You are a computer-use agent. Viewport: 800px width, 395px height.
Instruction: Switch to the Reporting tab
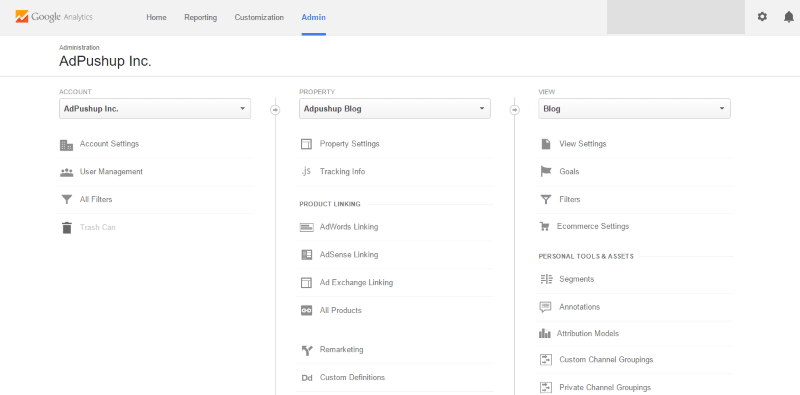pyautogui.click(x=201, y=17)
